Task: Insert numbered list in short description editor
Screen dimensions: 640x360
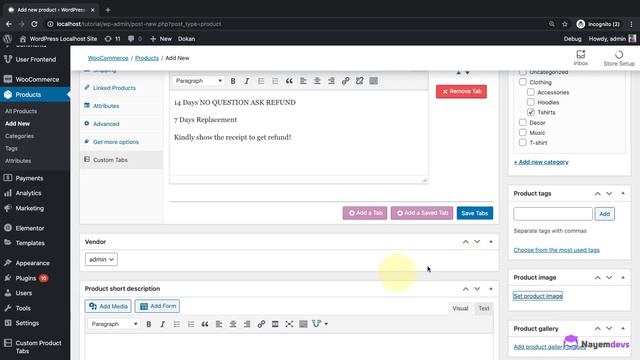Action: 191,324
